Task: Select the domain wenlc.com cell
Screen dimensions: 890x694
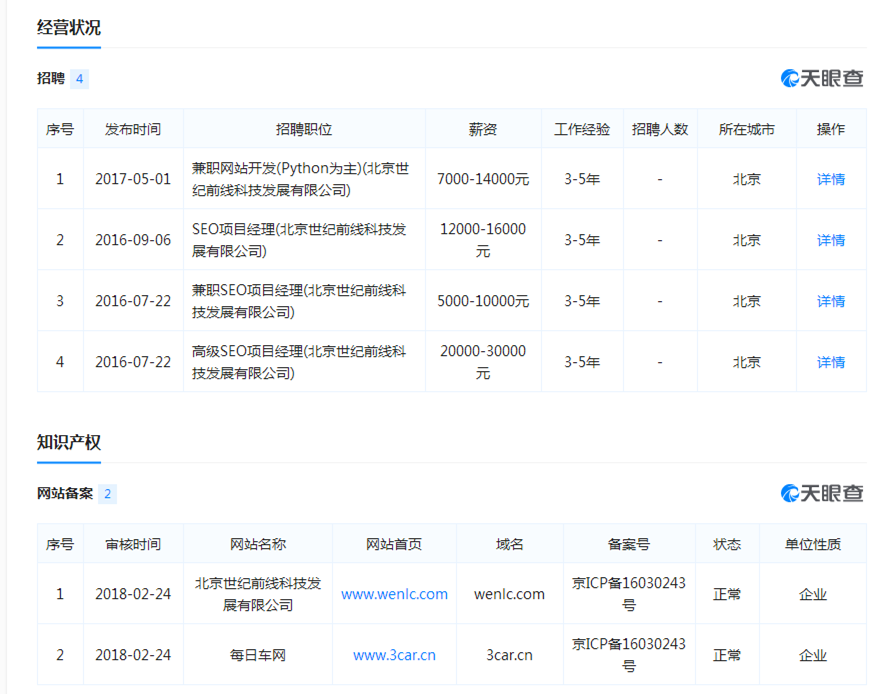Action: pos(509,594)
